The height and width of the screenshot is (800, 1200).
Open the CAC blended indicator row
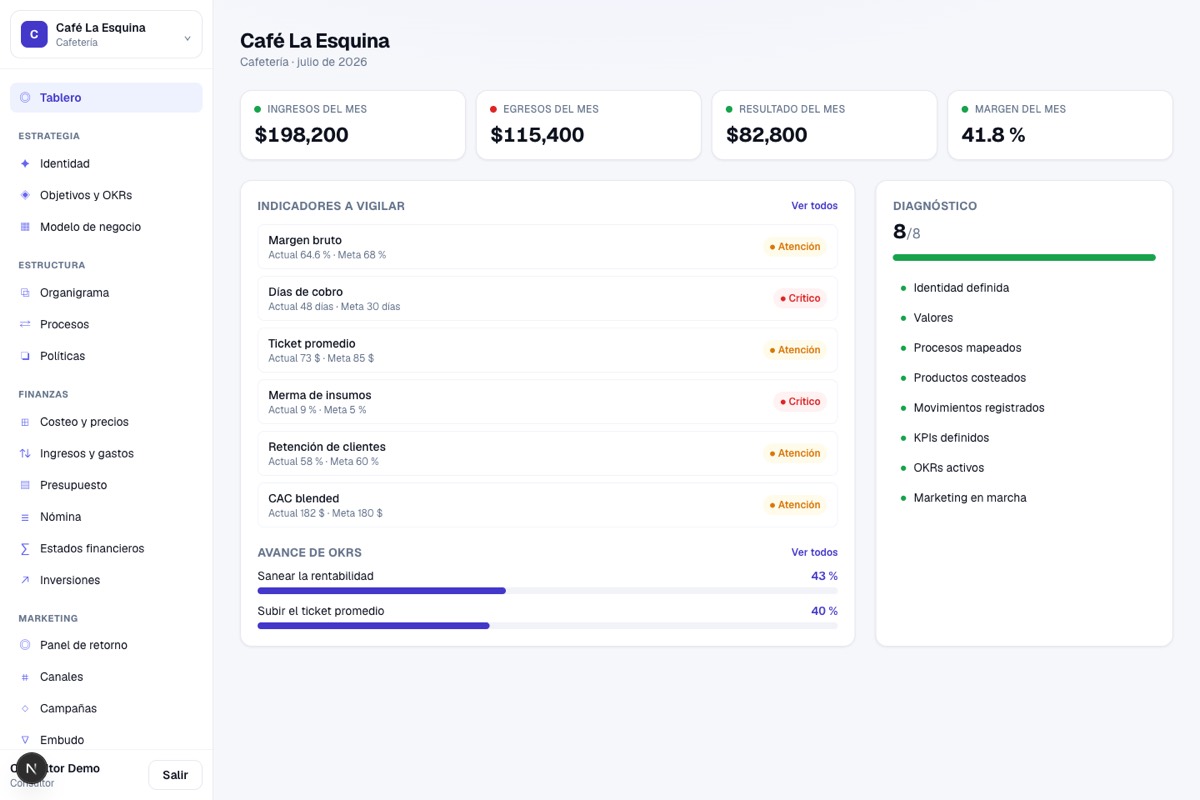[548, 505]
